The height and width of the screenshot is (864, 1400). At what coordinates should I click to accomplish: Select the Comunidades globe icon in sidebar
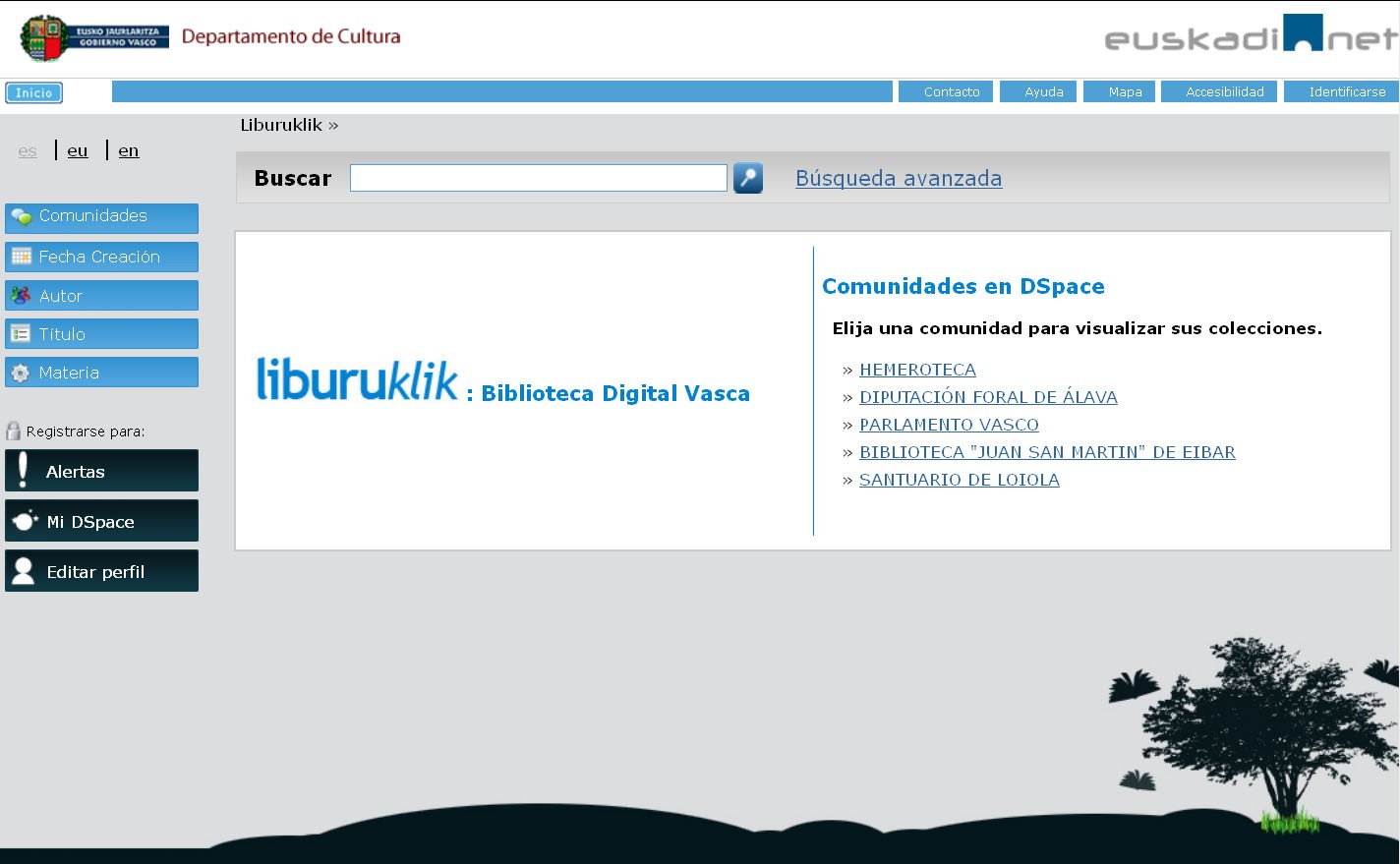pyautogui.click(x=19, y=216)
